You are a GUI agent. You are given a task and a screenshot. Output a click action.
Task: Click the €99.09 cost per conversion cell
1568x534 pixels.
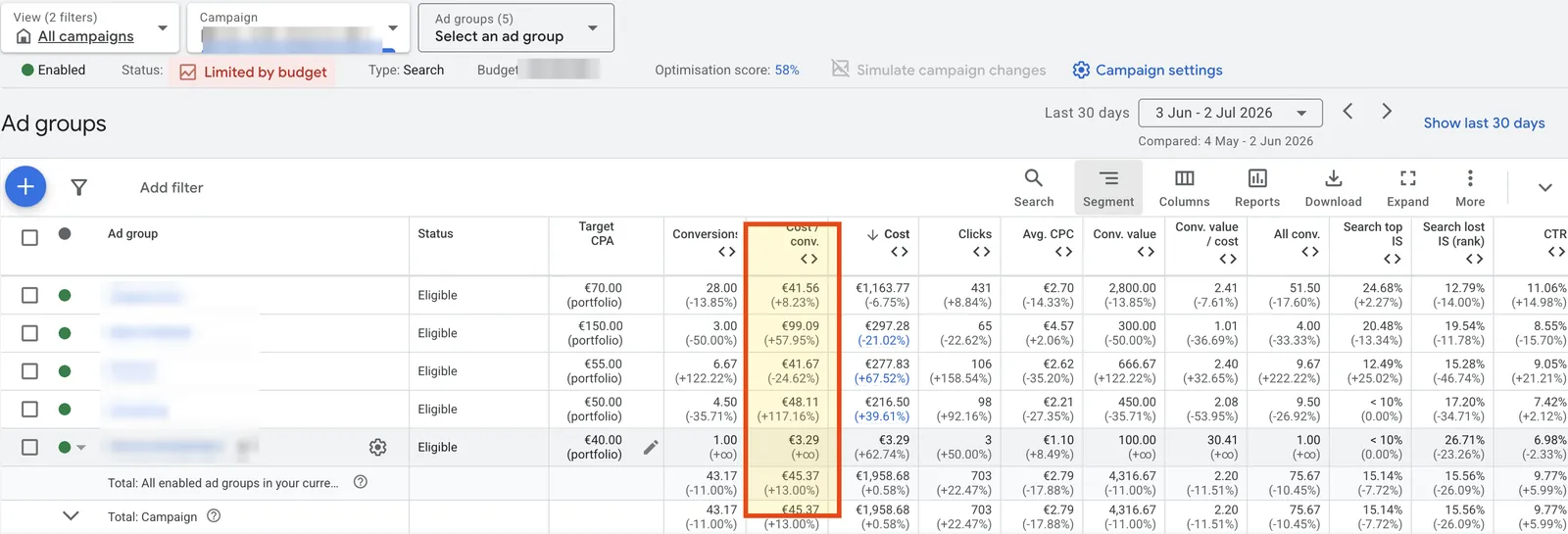pyautogui.click(x=800, y=326)
